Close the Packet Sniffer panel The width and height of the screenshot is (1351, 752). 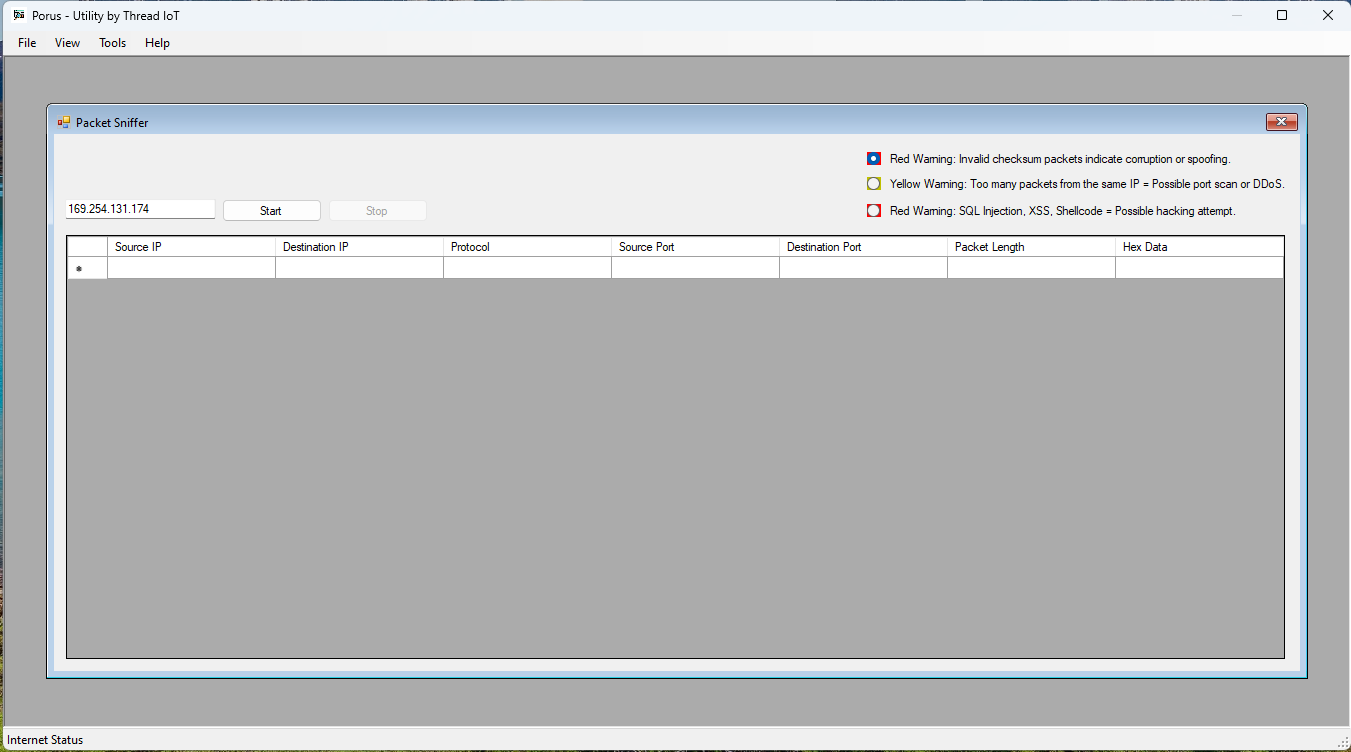point(1281,121)
